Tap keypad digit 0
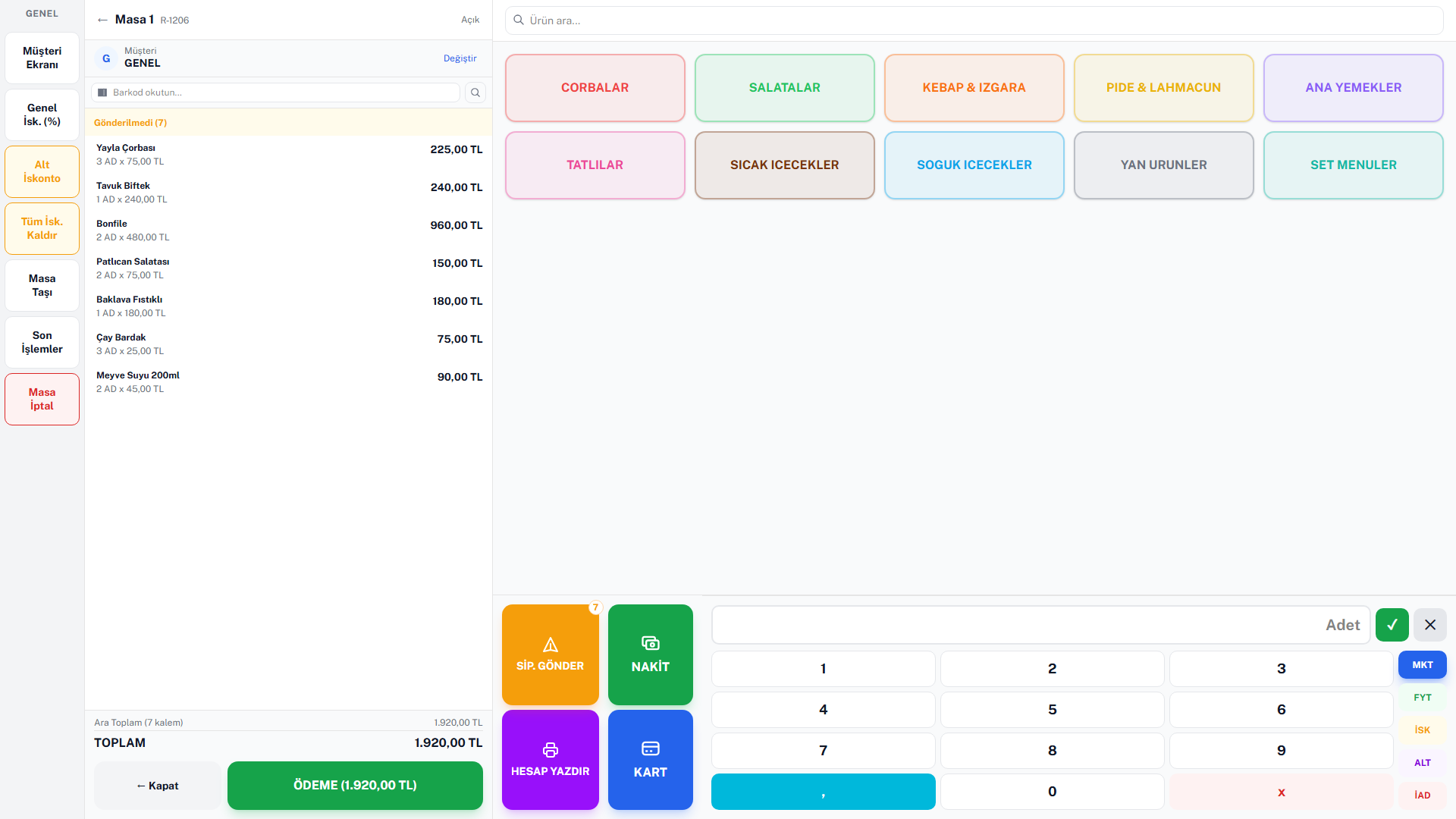 click(x=1053, y=792)
